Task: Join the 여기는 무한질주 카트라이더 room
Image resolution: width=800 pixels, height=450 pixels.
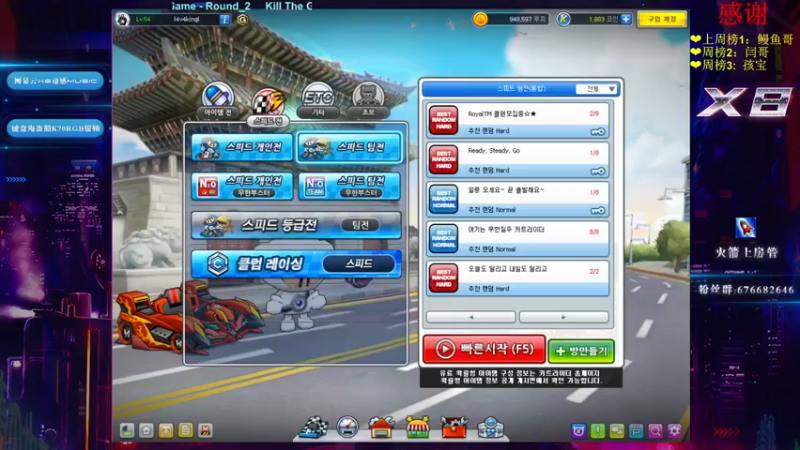Action: click(x=518, y=239)
